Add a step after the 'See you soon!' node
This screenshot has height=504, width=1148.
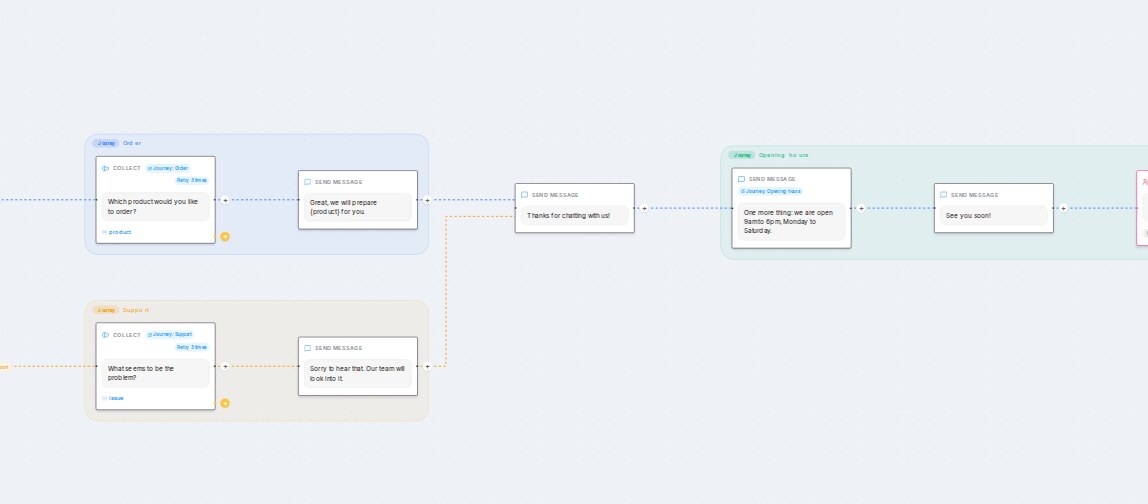1063,208
